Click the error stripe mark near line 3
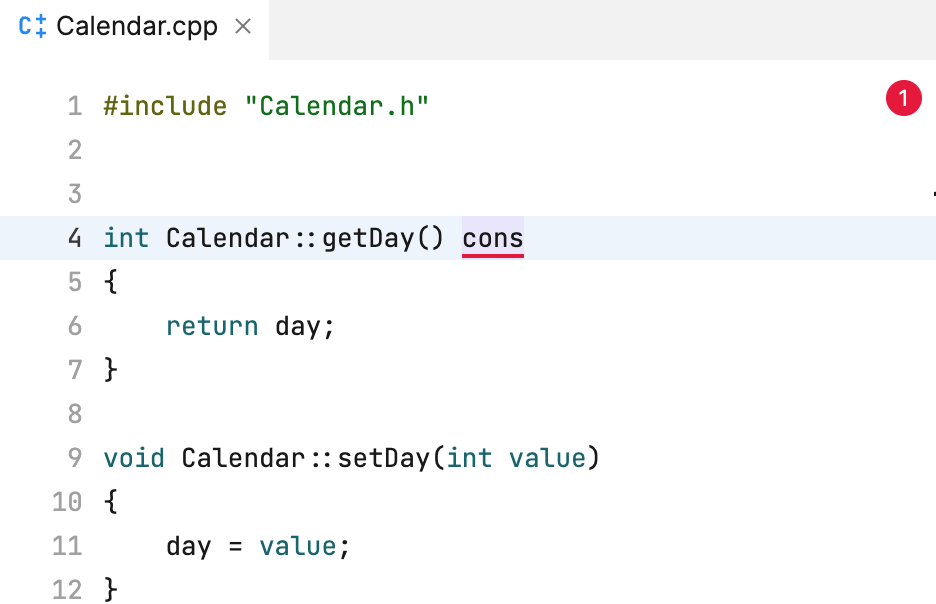The image size is (936, 604). click(932, 192)
